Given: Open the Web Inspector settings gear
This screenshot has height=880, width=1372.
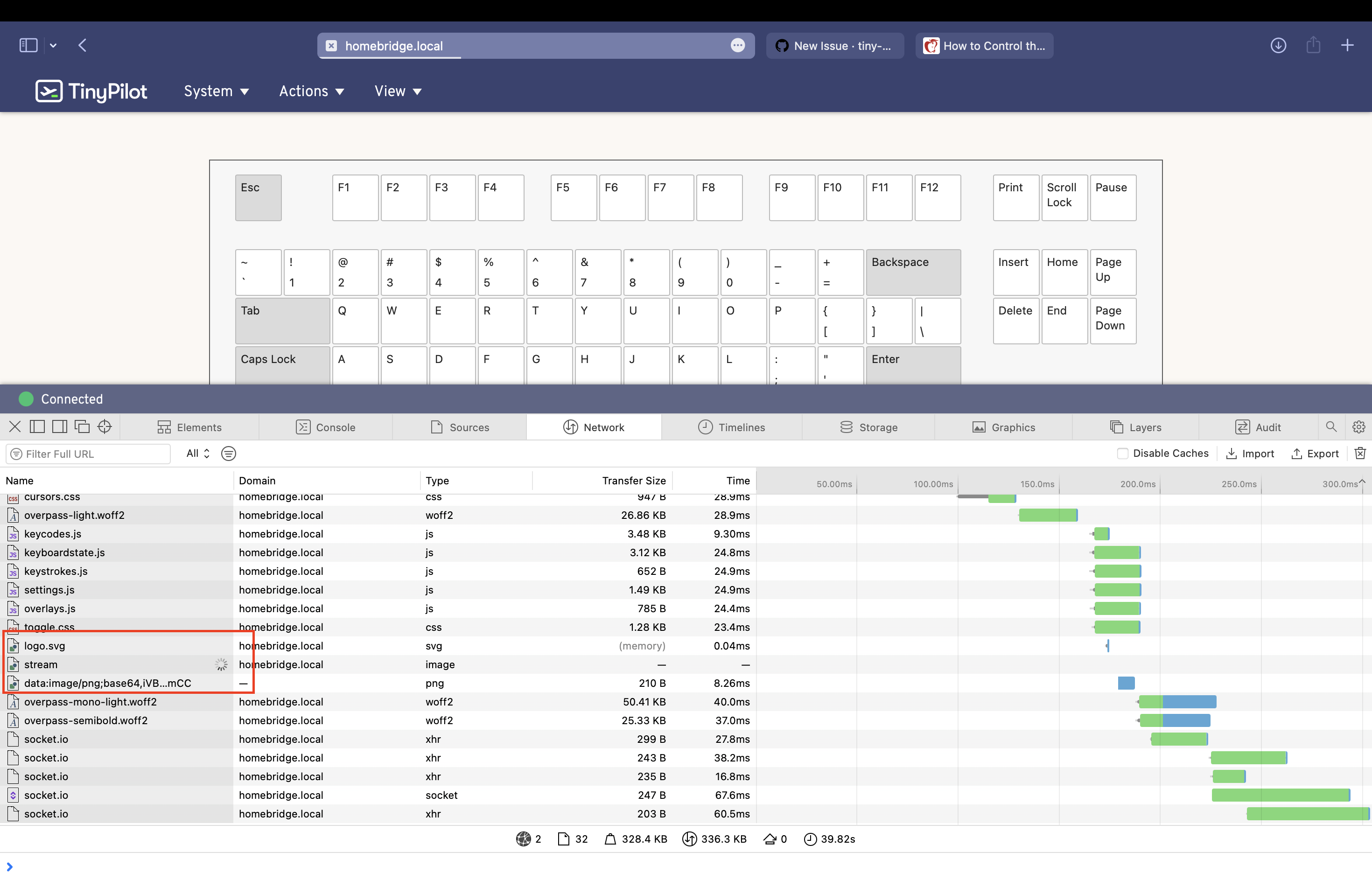Looking at the screenshot, I should 1359,427.
